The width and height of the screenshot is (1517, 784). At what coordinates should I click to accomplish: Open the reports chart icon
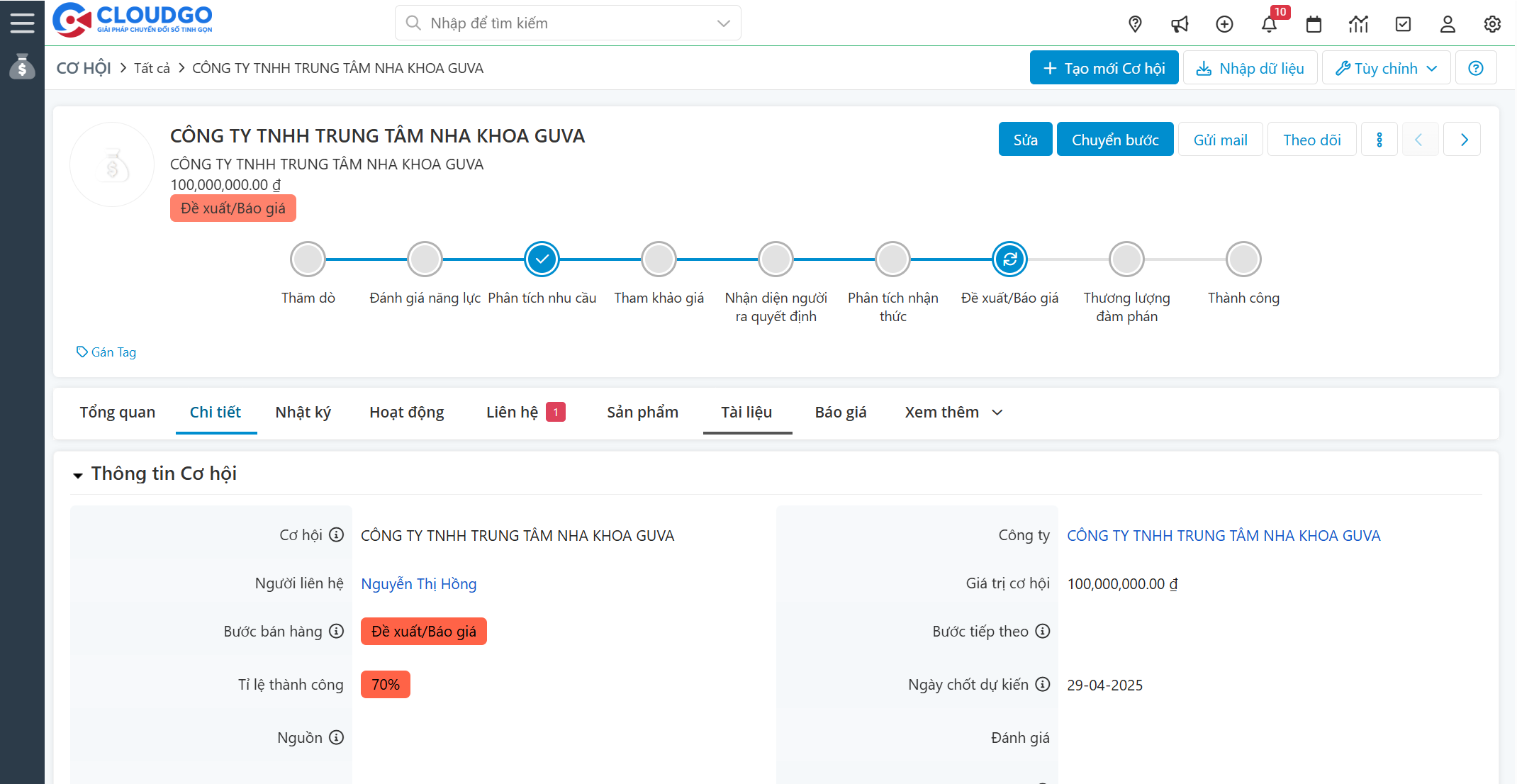point(1358,24)
